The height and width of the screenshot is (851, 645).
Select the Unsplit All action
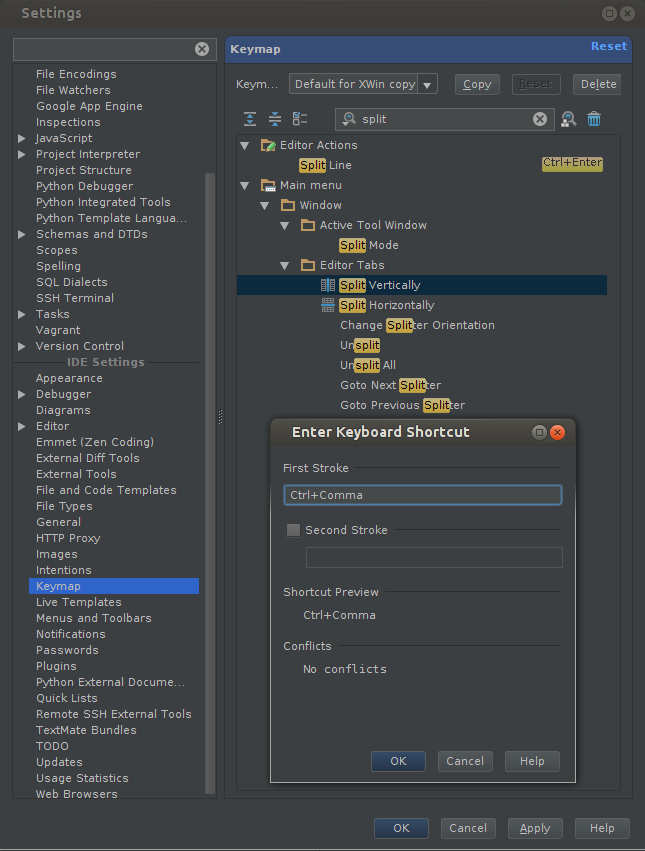[368, 365]
